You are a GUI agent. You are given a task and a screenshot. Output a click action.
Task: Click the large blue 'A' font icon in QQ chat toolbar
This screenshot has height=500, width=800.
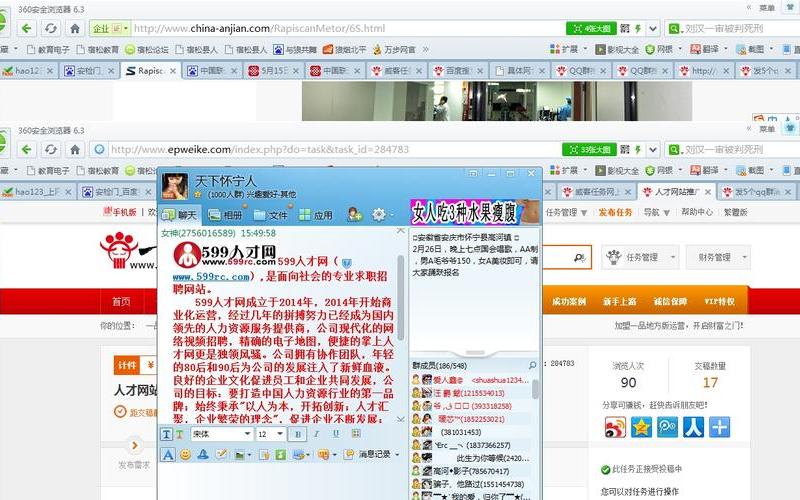(x=168, y=454)
